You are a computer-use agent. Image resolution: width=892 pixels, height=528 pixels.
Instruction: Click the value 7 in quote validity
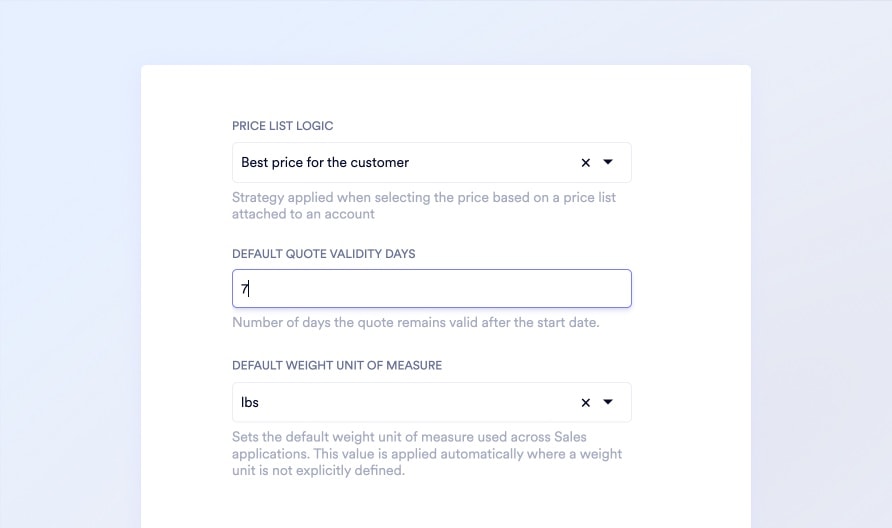click(244, 289)
